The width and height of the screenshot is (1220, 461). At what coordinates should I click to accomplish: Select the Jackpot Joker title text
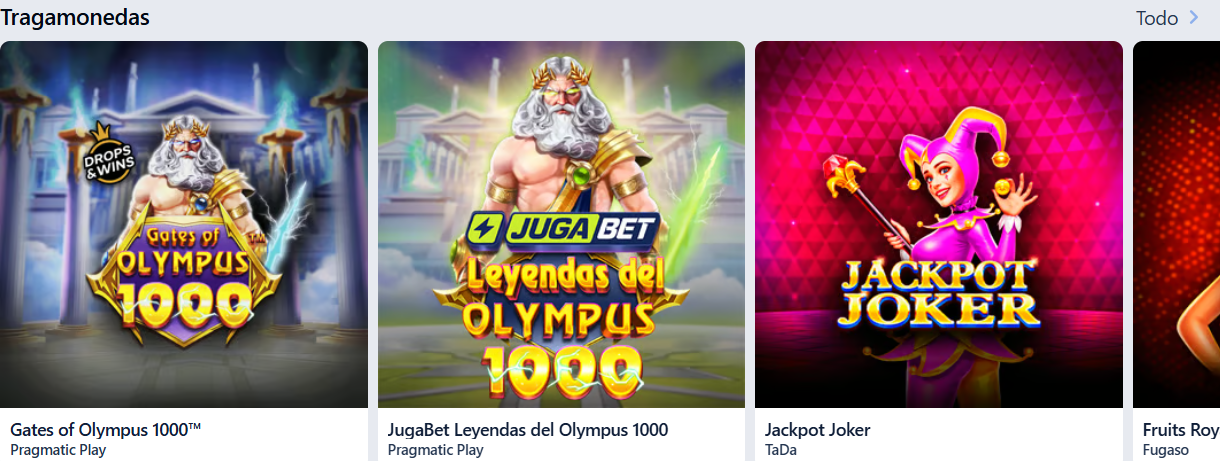(818, 430)
